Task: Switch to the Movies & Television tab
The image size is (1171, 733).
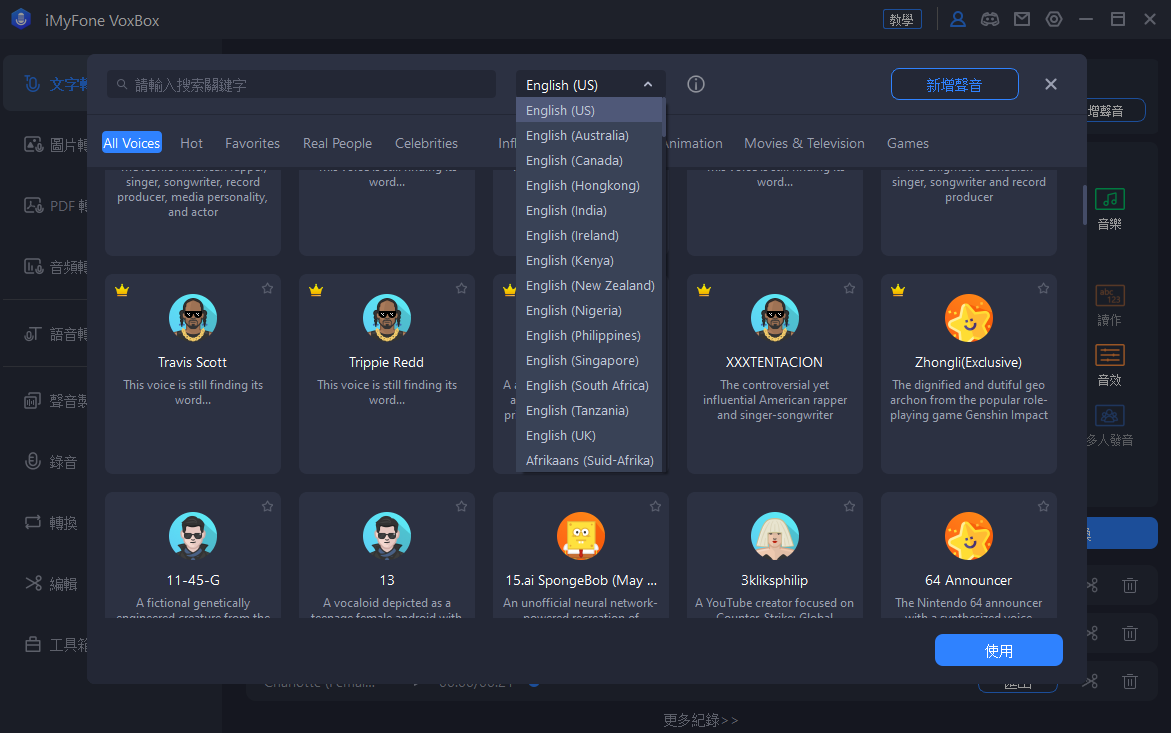Action: (x=804, y=143)
